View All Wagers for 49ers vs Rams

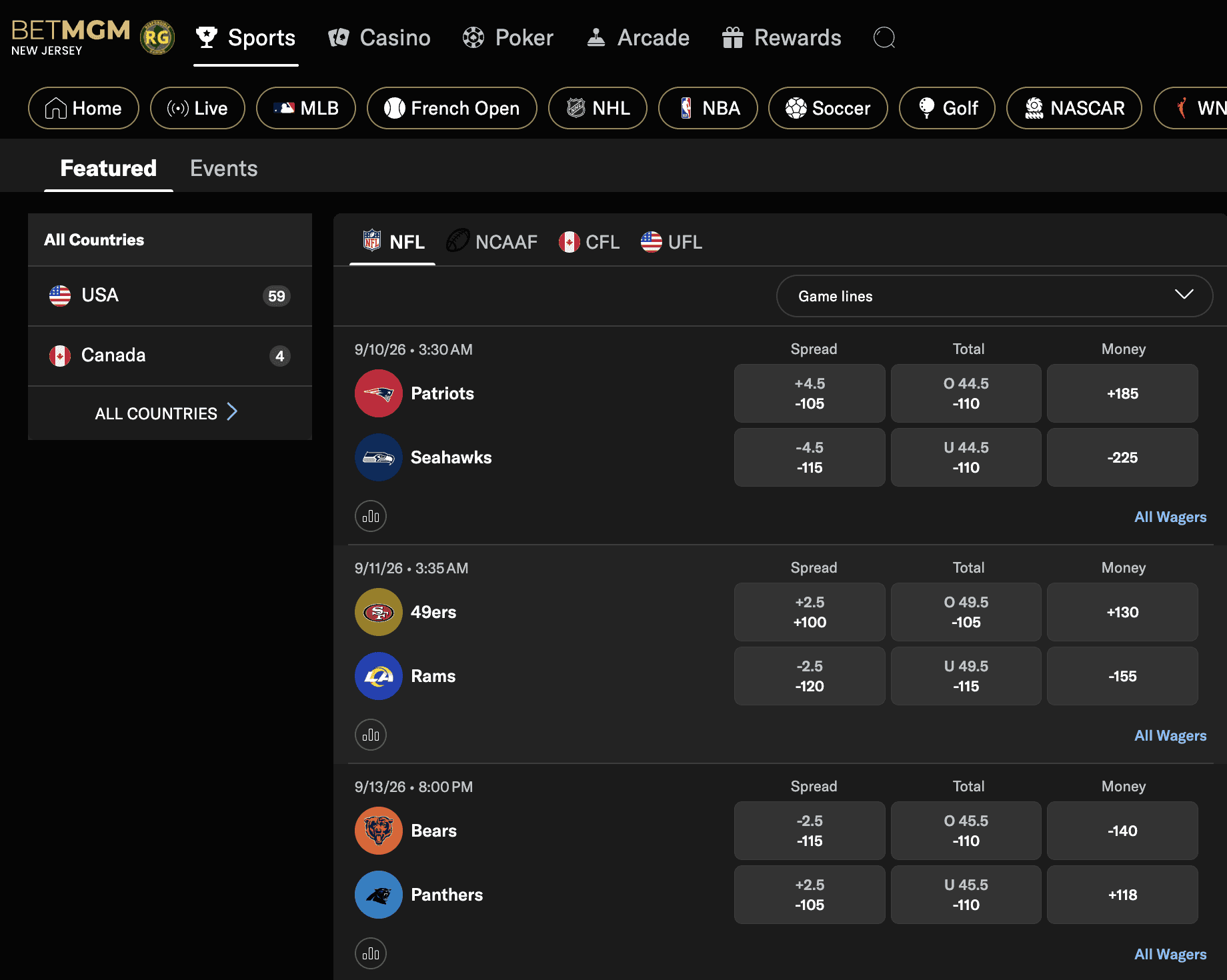click(1170, 735)
